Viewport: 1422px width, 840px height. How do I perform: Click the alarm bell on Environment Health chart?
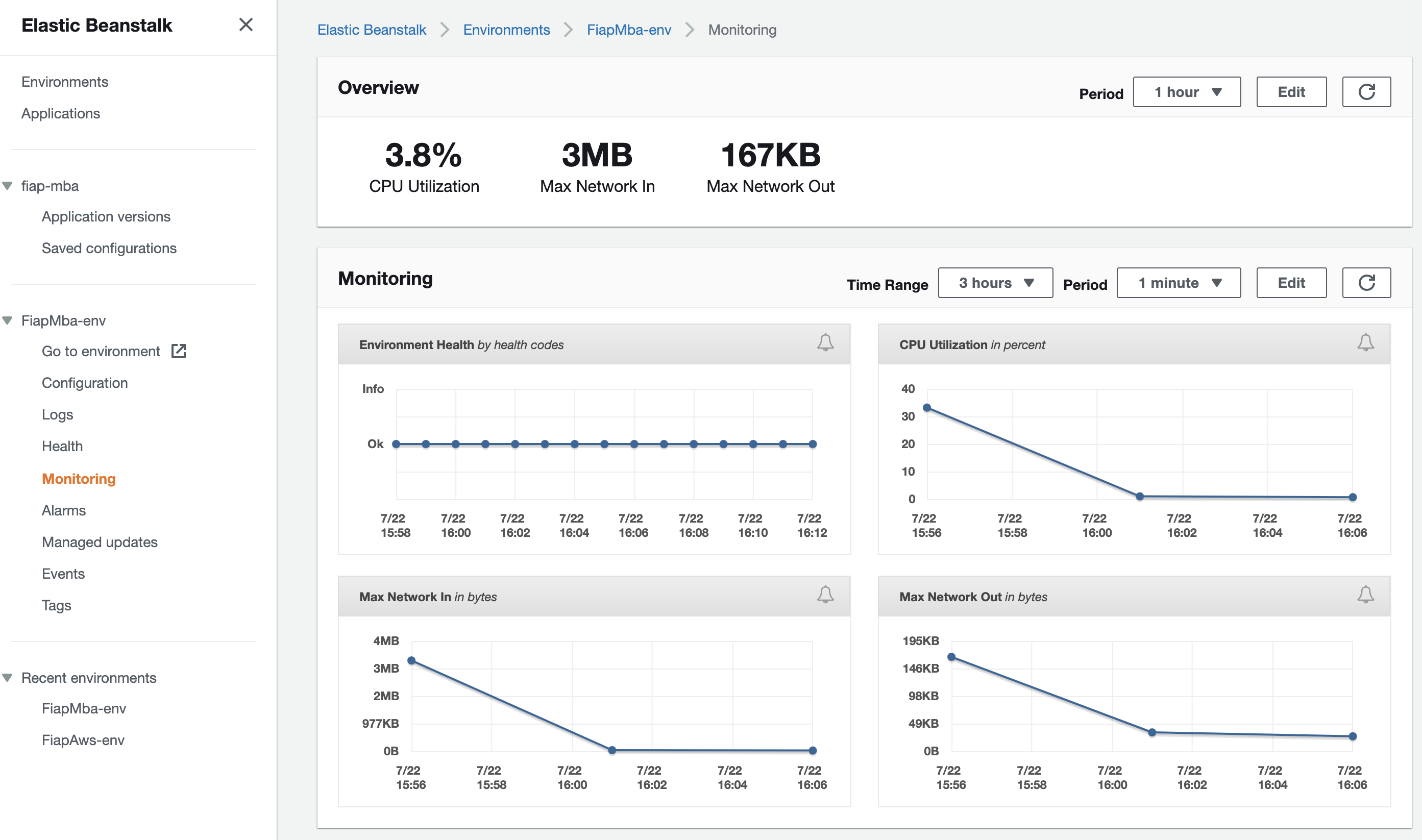825,342
